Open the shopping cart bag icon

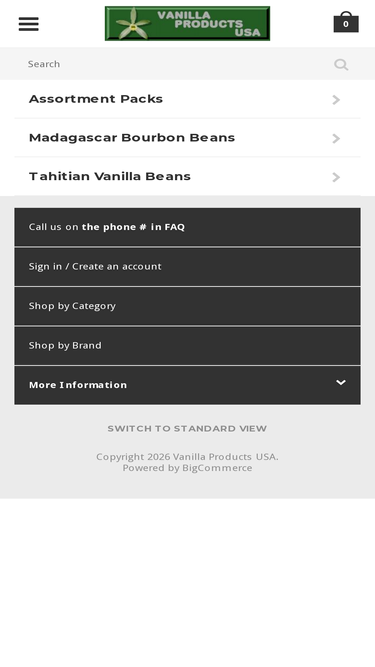coord(346,22)
